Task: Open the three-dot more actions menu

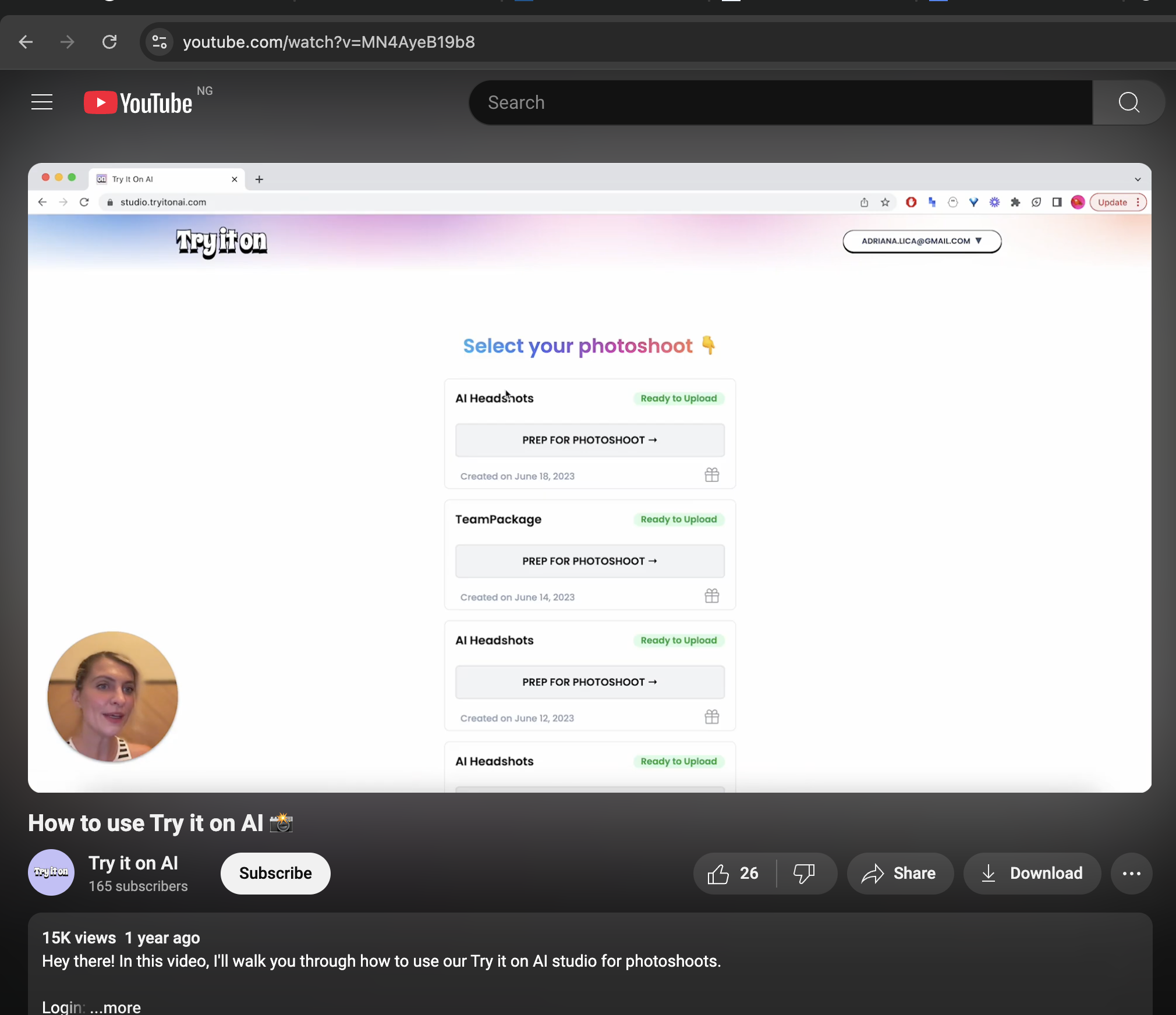Action: click(1131, 873)
